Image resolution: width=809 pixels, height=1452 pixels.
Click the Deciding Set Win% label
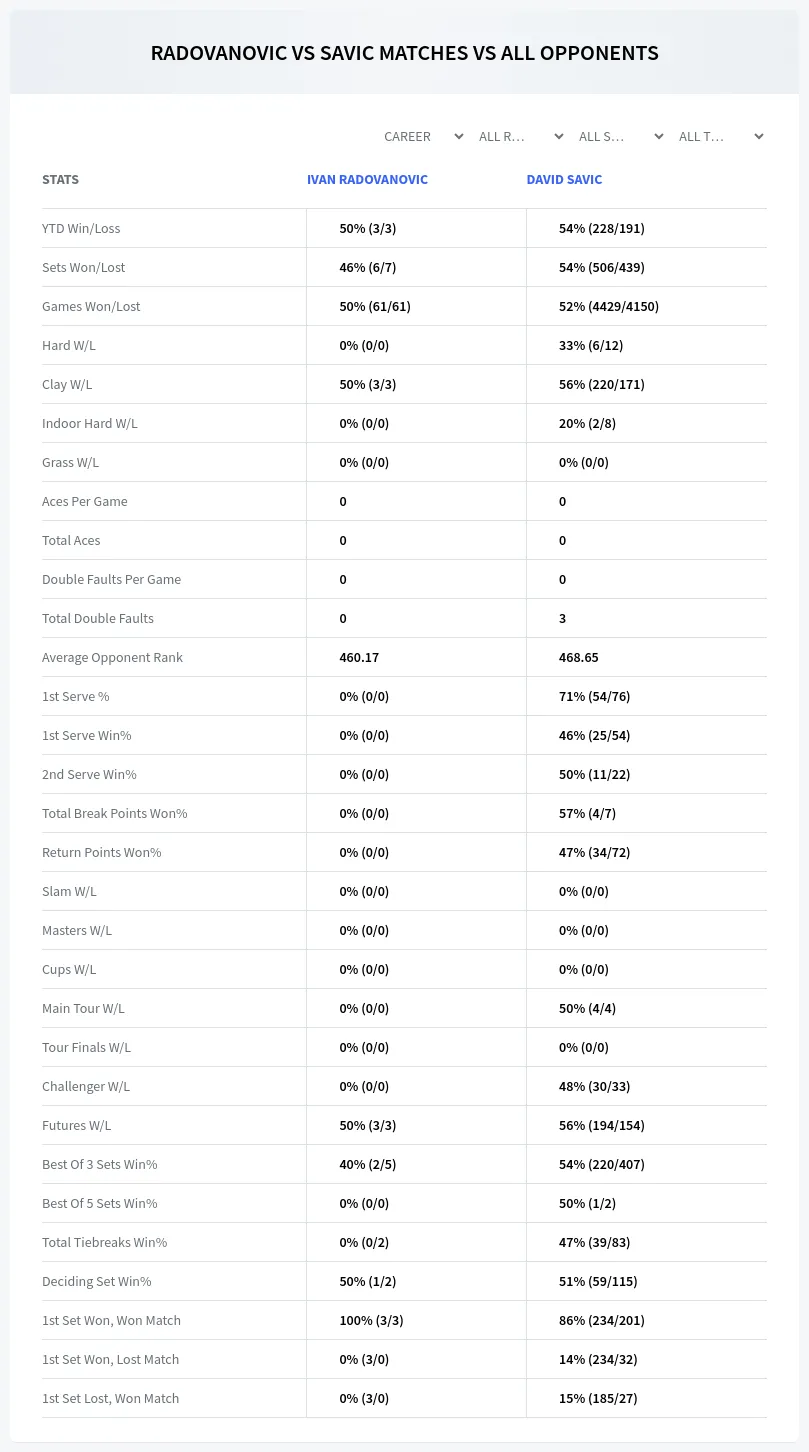coord(97,1282)
